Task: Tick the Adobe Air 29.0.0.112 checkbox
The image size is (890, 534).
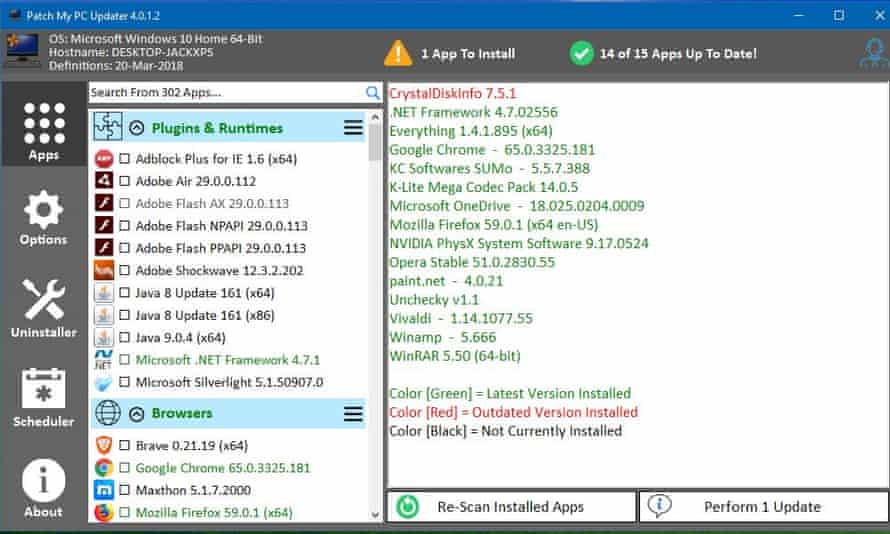Action: tap(125, 181)
